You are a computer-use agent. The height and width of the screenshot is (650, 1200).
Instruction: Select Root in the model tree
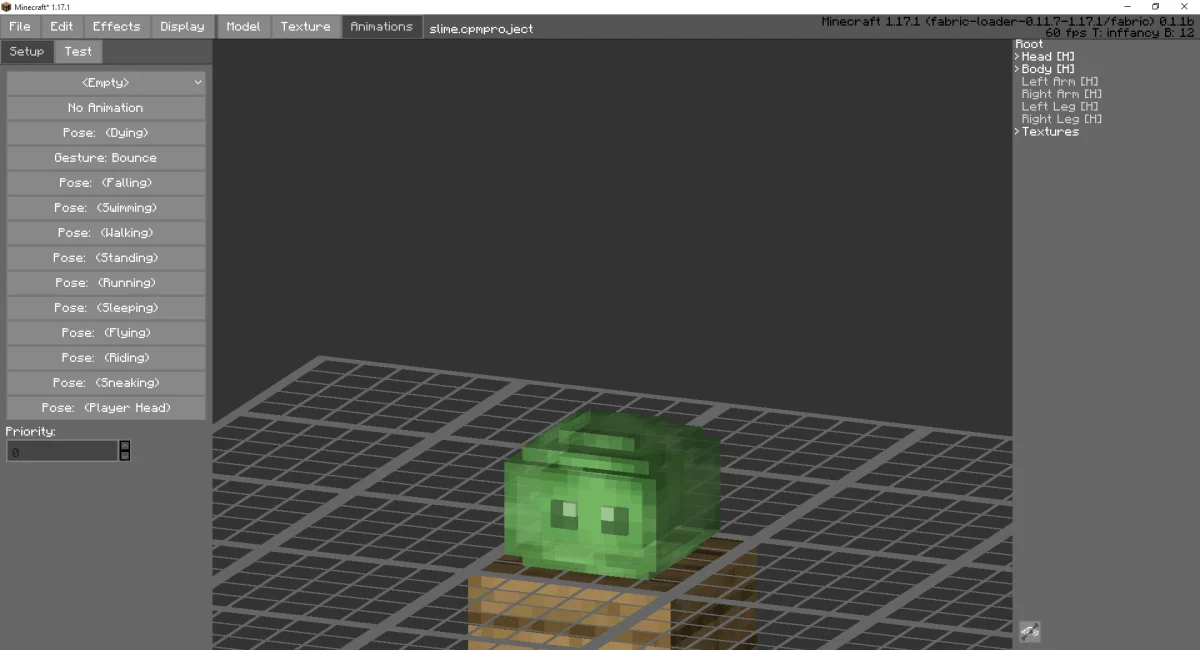[x=1029, y=44]
